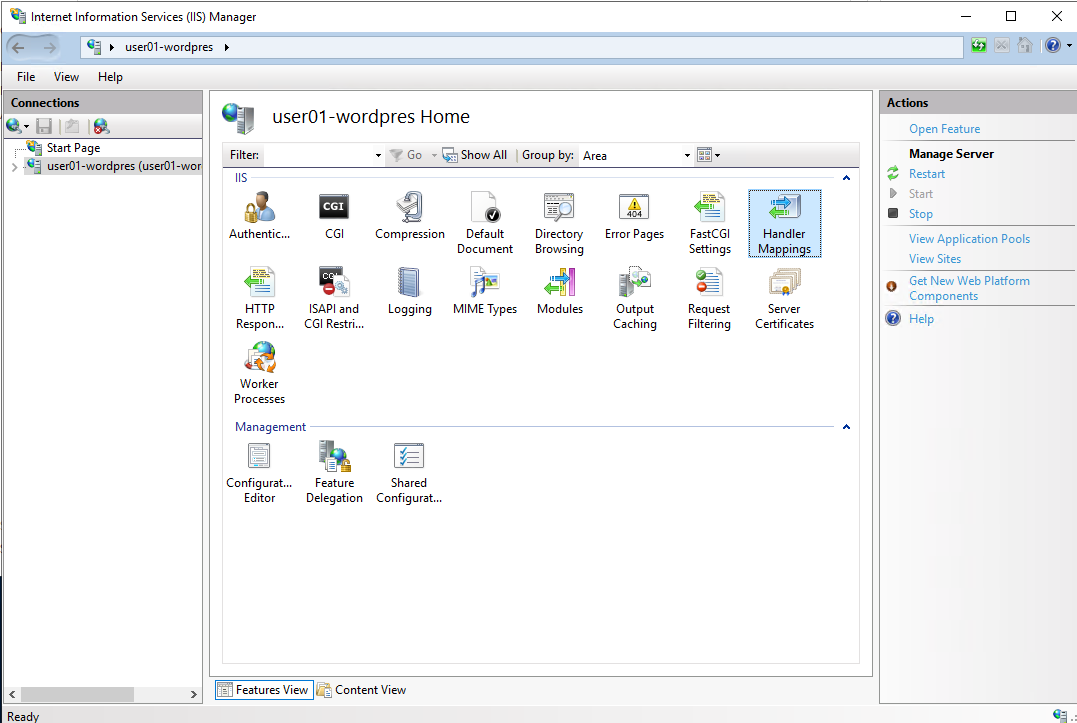Open the CGI feature
1077x723 pixels.
pyautogui.click(x=334, y=216)
